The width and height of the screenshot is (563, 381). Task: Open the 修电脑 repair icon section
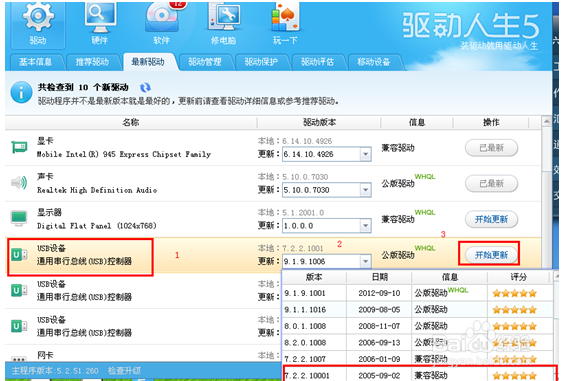224,24
